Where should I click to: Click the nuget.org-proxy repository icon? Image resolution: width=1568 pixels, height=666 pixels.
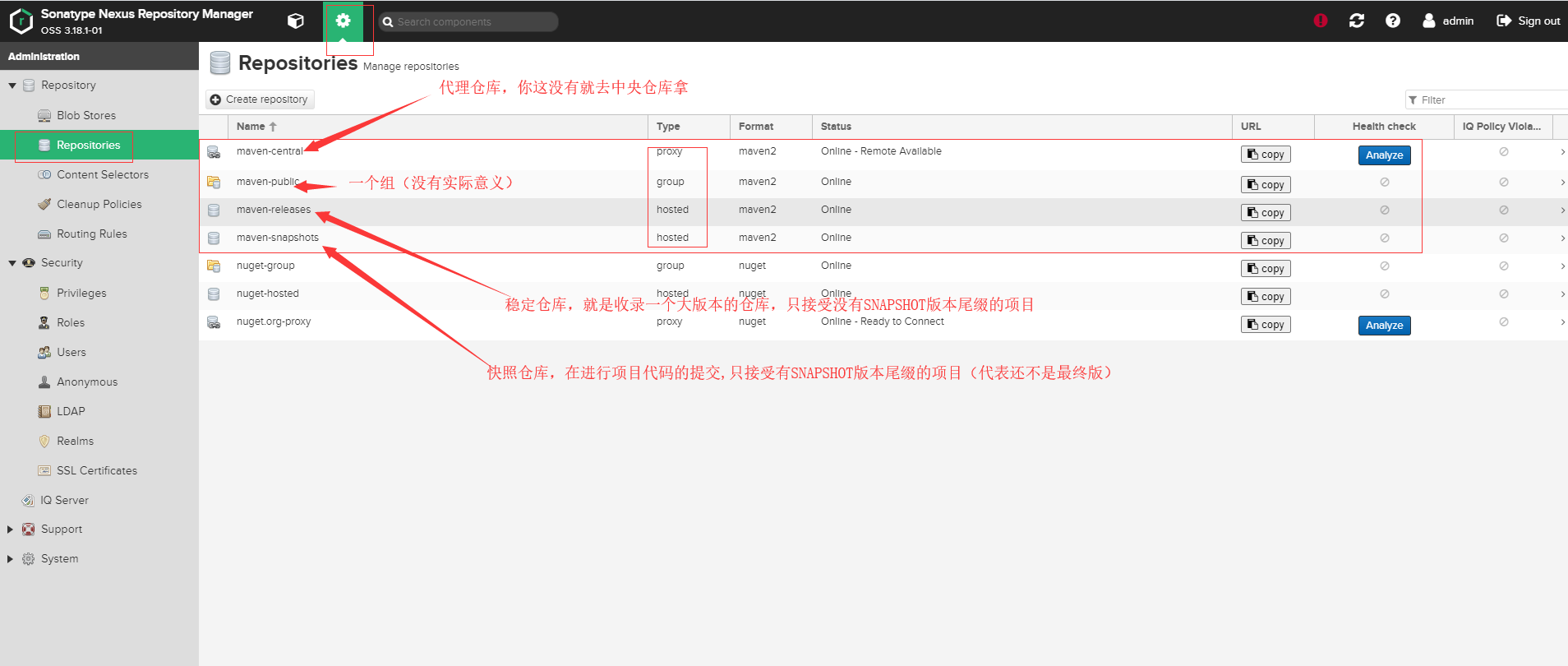214,322
